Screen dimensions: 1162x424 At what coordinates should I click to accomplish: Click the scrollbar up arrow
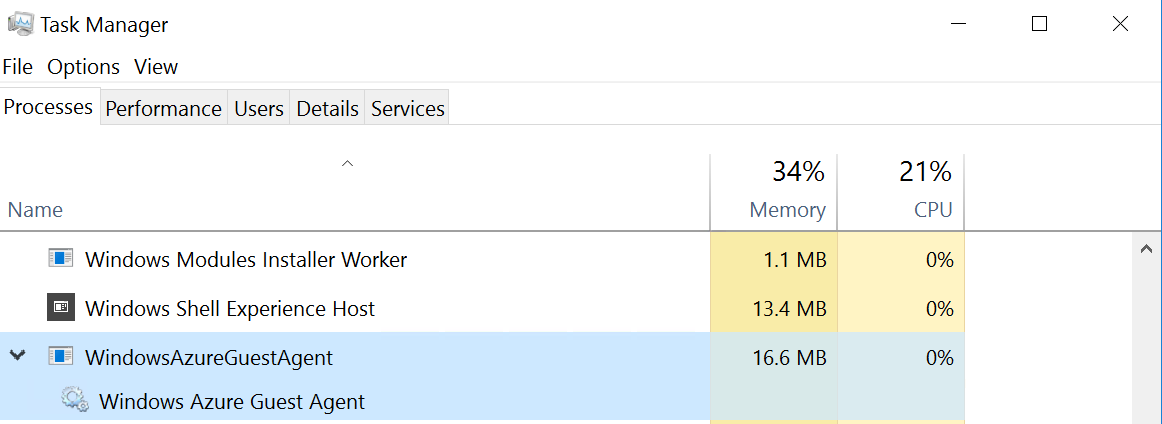point(1146,247)
